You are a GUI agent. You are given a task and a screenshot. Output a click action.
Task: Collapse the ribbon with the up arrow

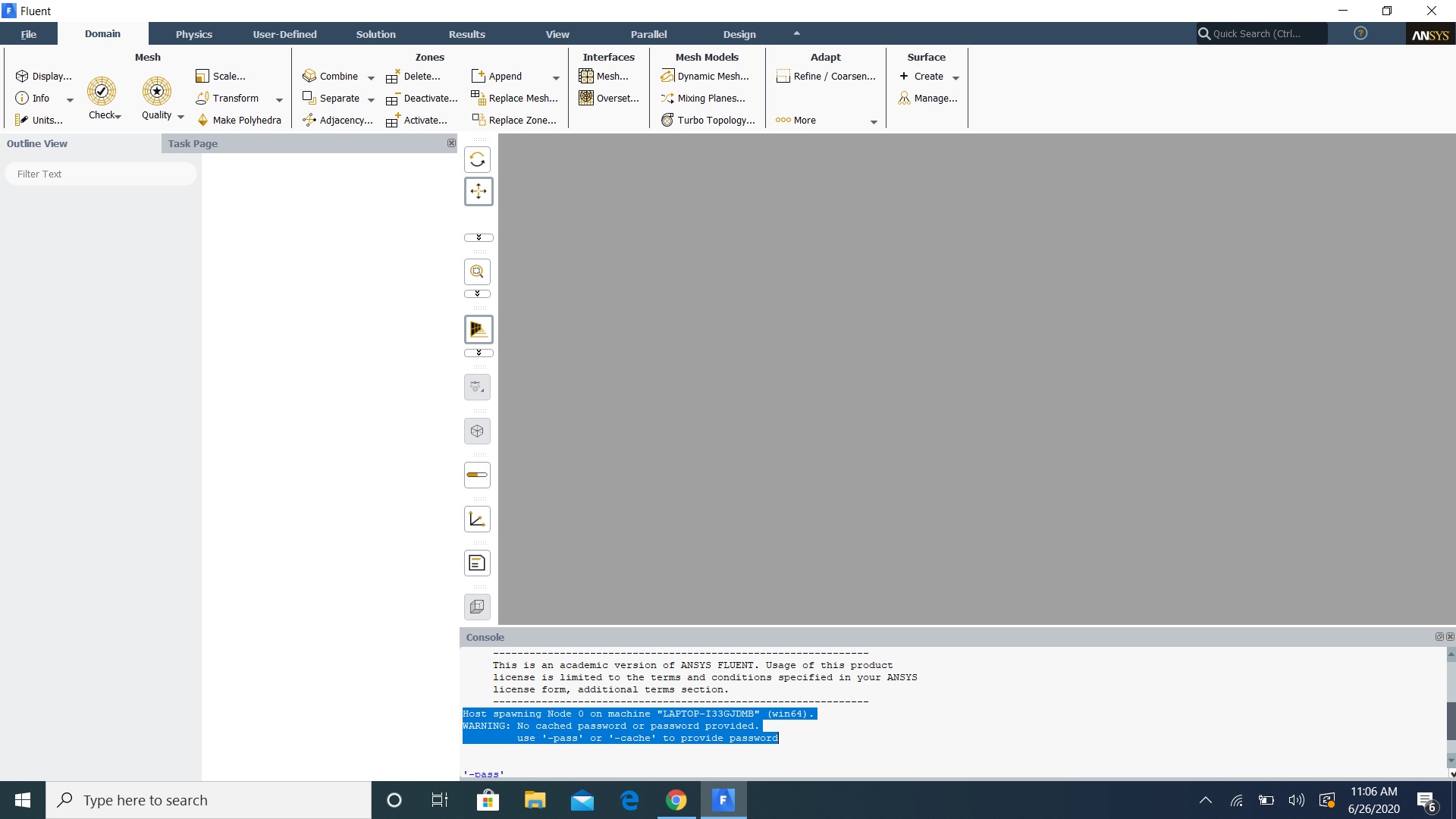tap(796, 33)
